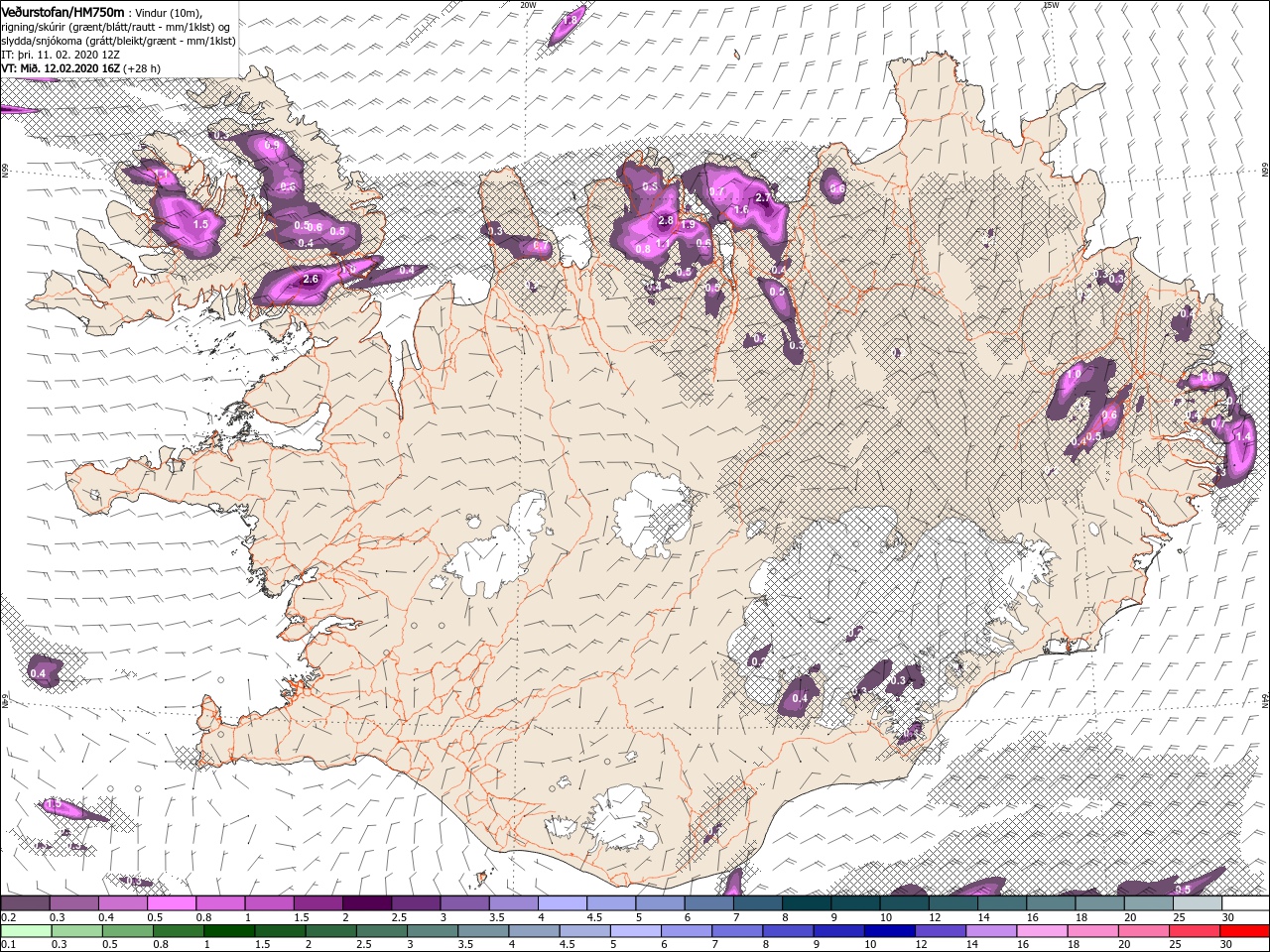The height and width of the screenshot is (952, 1270).
Task: Select the 9 royal blue swatch in bottom legend row
Action: (x=837, y=931)
